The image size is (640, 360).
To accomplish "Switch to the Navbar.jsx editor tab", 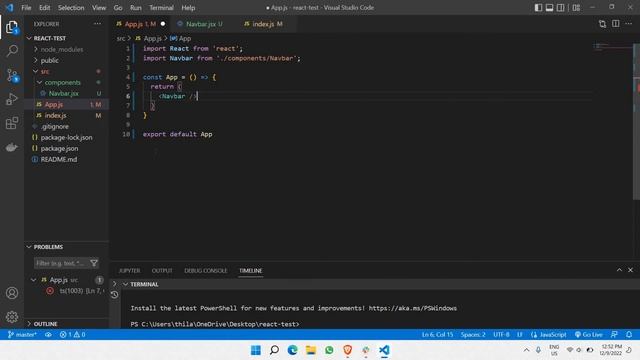I will [200, 24].
